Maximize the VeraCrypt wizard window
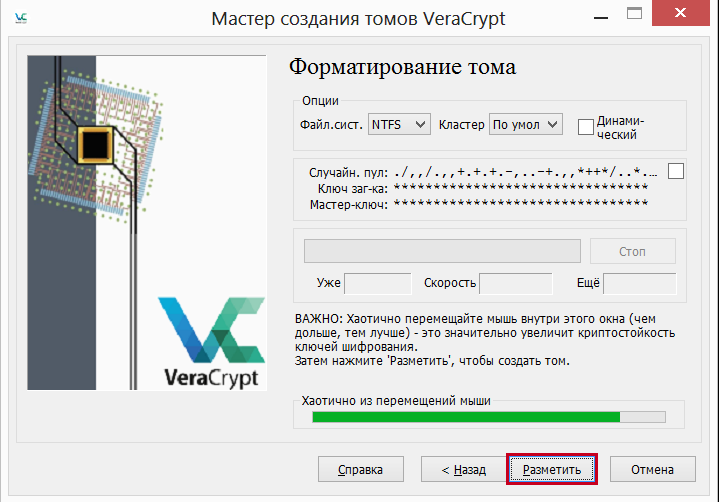The width and height of the screenshot is (719, 502). 634,13
